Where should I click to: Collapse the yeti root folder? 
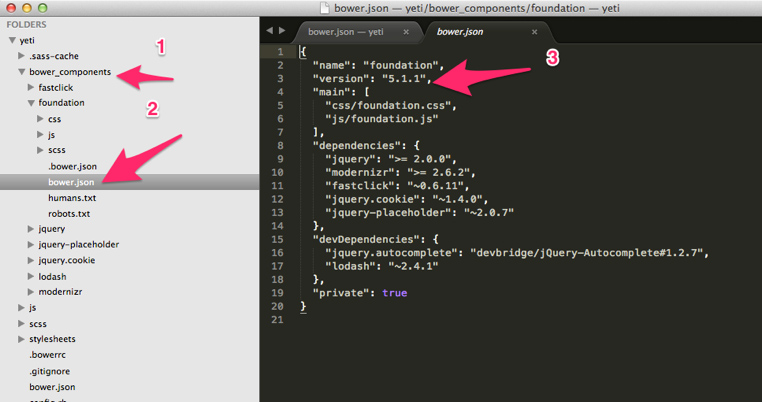pyautogui.click(x=13, y=40)
